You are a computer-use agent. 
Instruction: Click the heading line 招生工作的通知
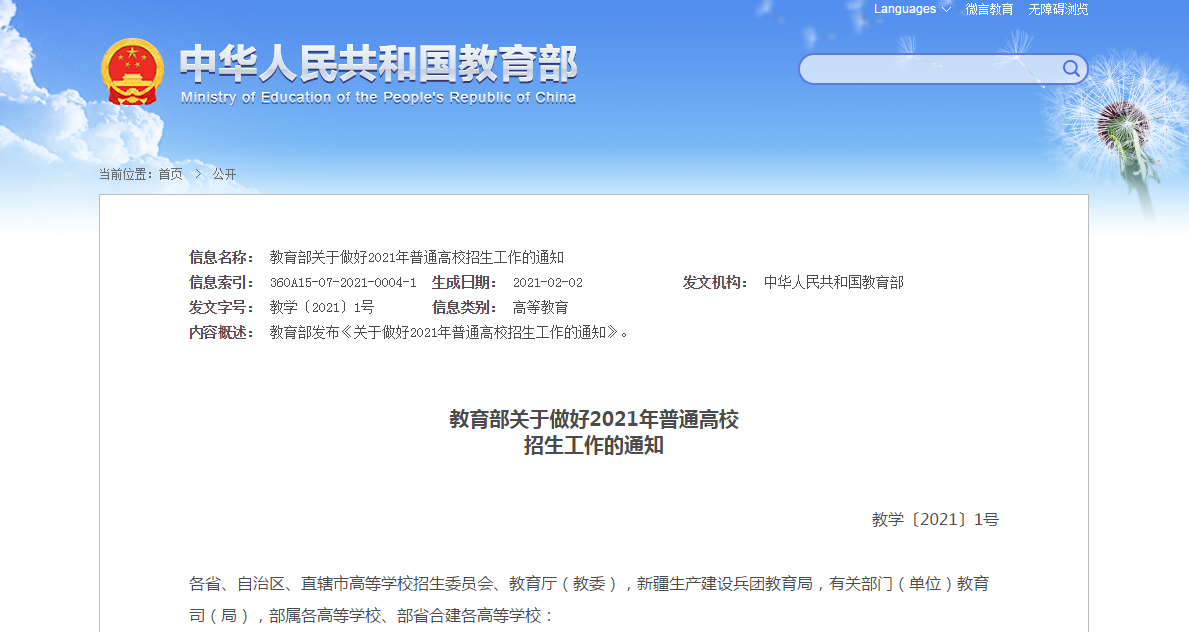coord(594,445)
